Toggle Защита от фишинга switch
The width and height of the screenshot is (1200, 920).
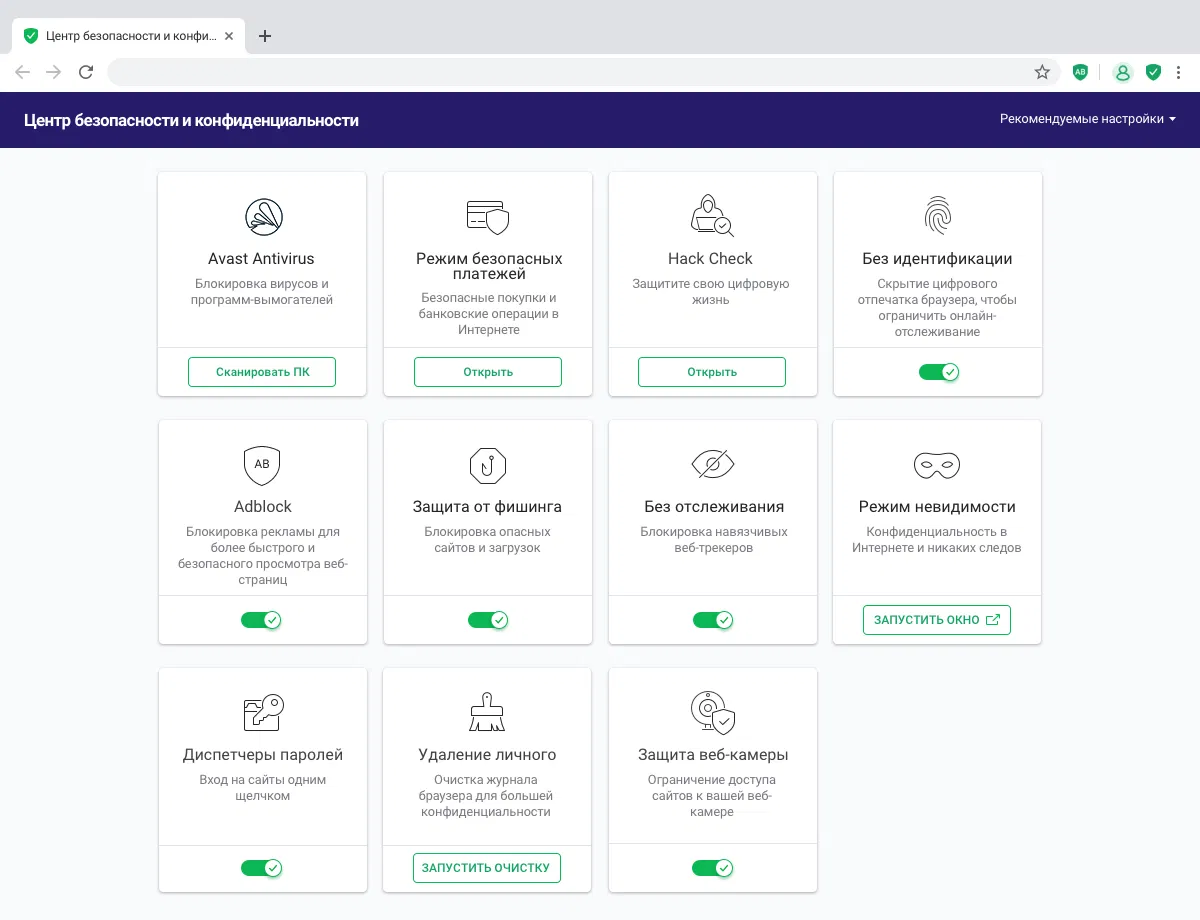click(x=488, y=620)
